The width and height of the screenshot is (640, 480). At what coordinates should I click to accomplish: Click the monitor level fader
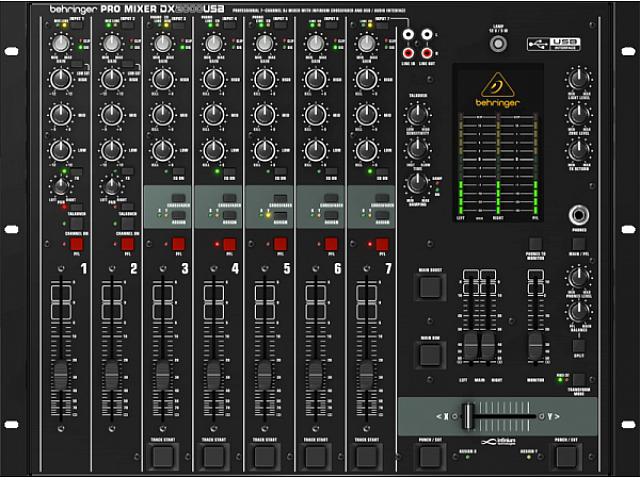(536, 345)
